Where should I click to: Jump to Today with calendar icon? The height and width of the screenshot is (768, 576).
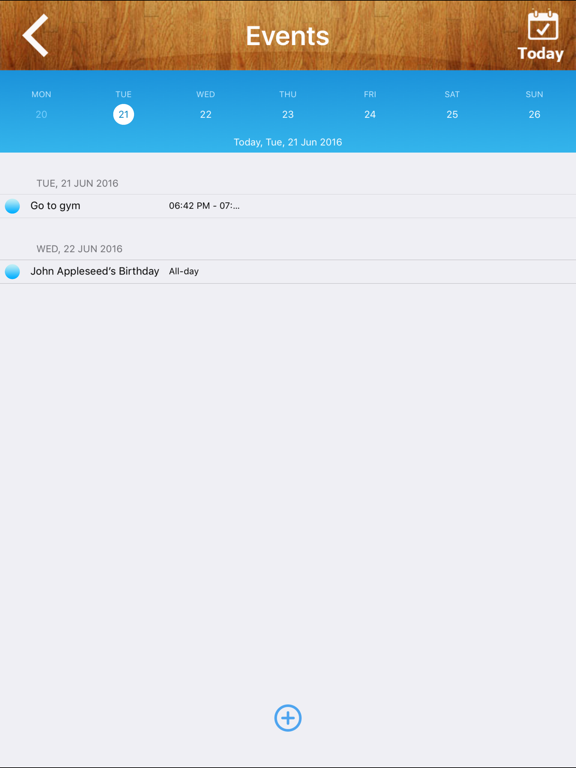tap(541, 35)
